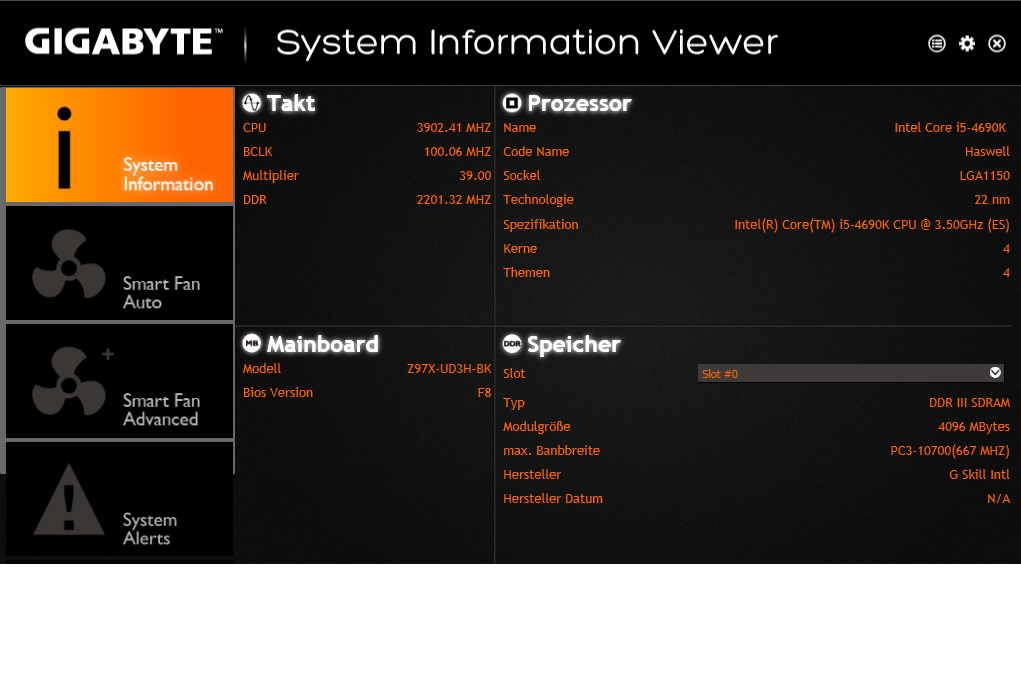The image size is (1021, 674).
Task: Click Modulgröße value 4096 MBytes
Action: tap(973, 427)
